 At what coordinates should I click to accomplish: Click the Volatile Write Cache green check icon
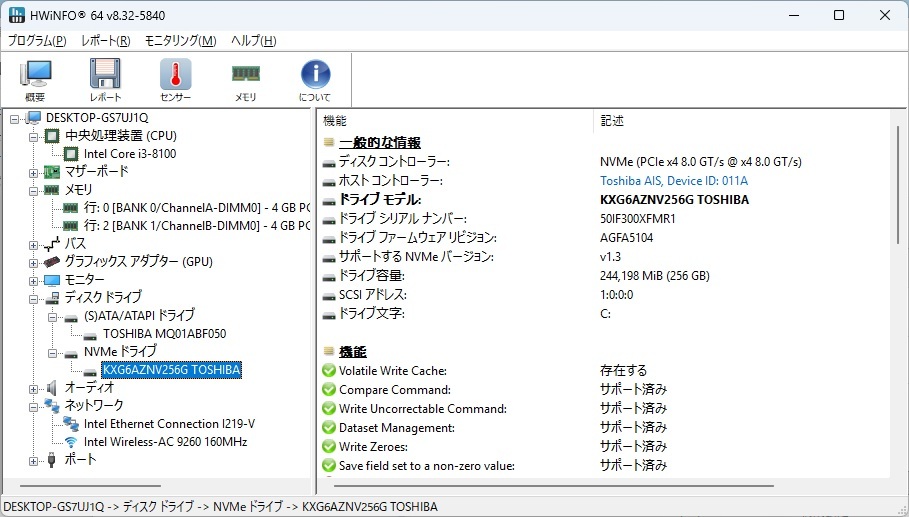(x=329, y=371)
